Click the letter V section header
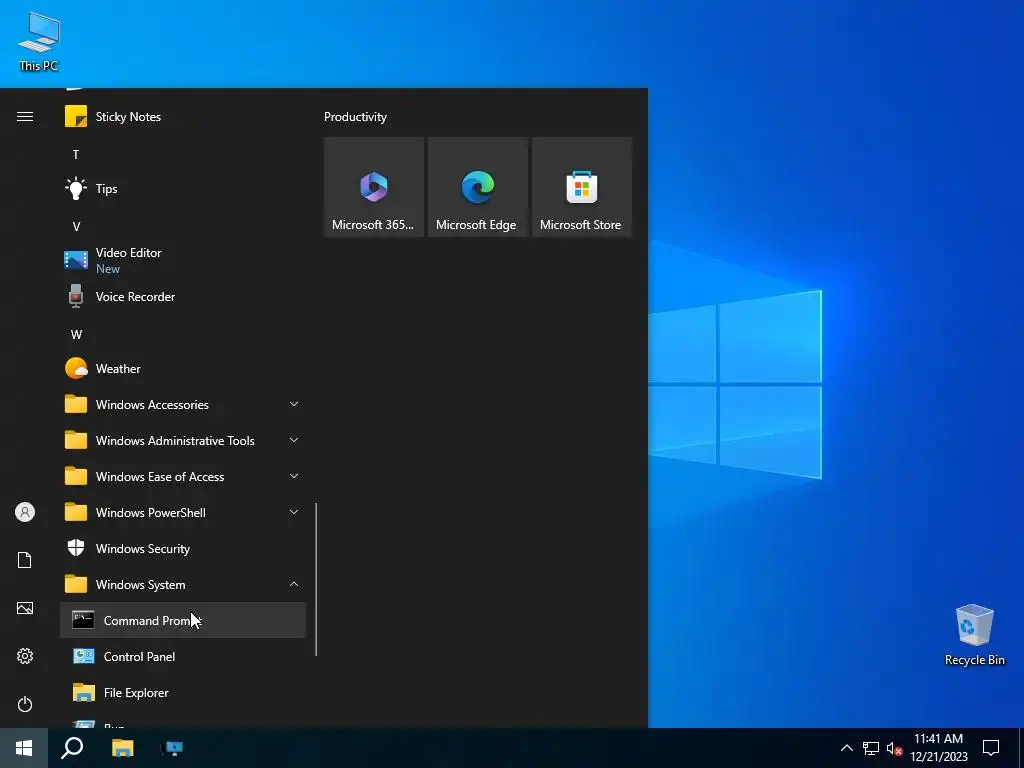The width and height of the screenshot is (1024, 768). click(x=76, y=227)
